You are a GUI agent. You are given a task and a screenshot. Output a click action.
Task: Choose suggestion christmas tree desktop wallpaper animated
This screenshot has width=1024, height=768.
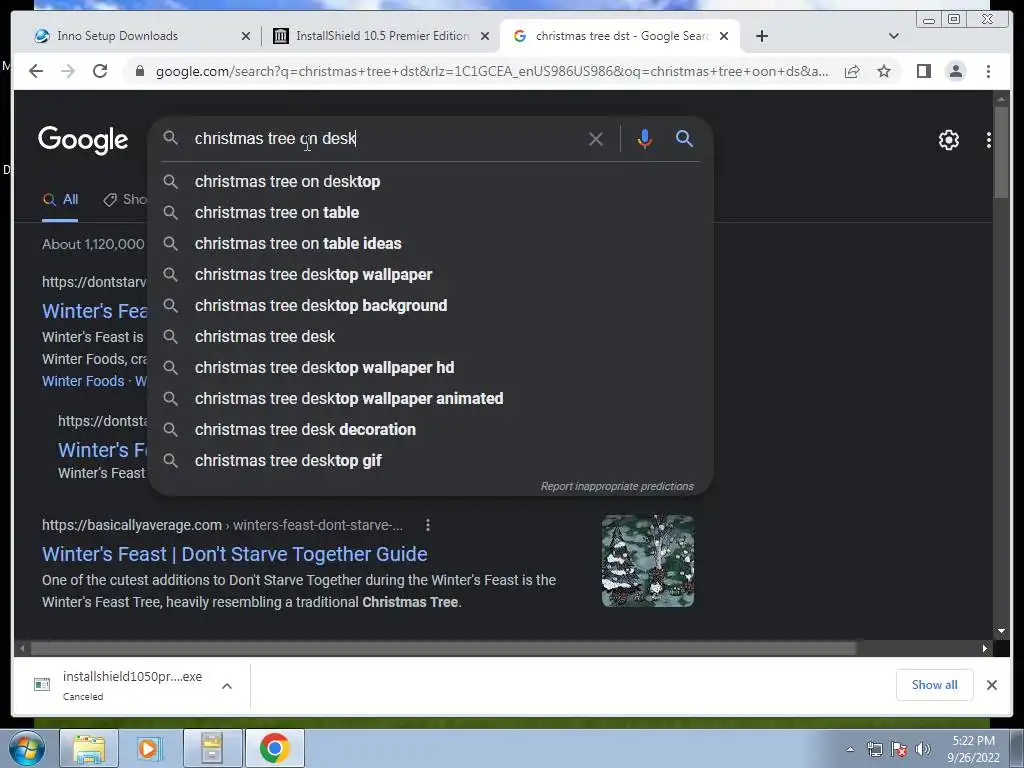(x=431, y=398)
